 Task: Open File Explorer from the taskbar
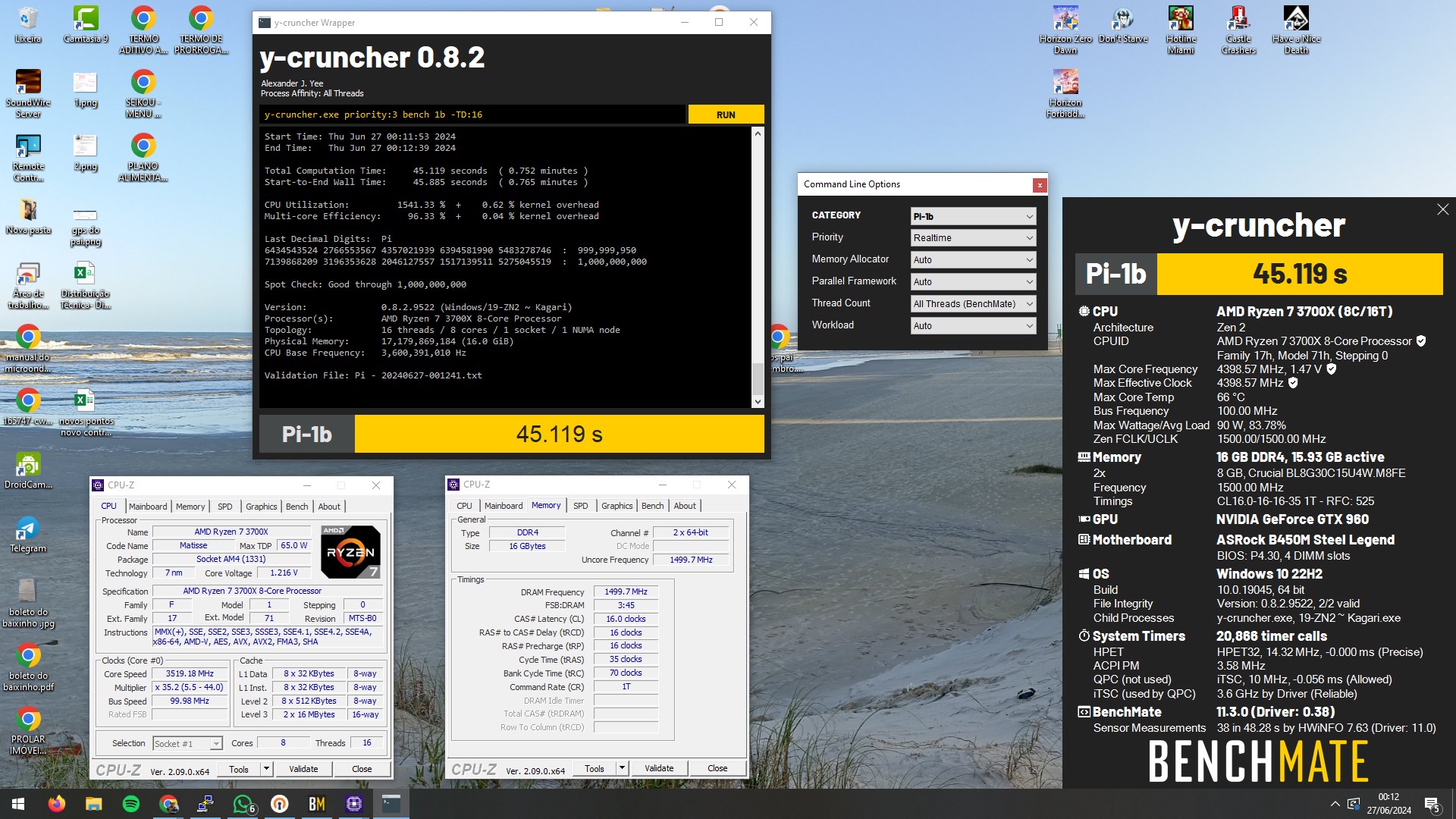pos(94,804)
